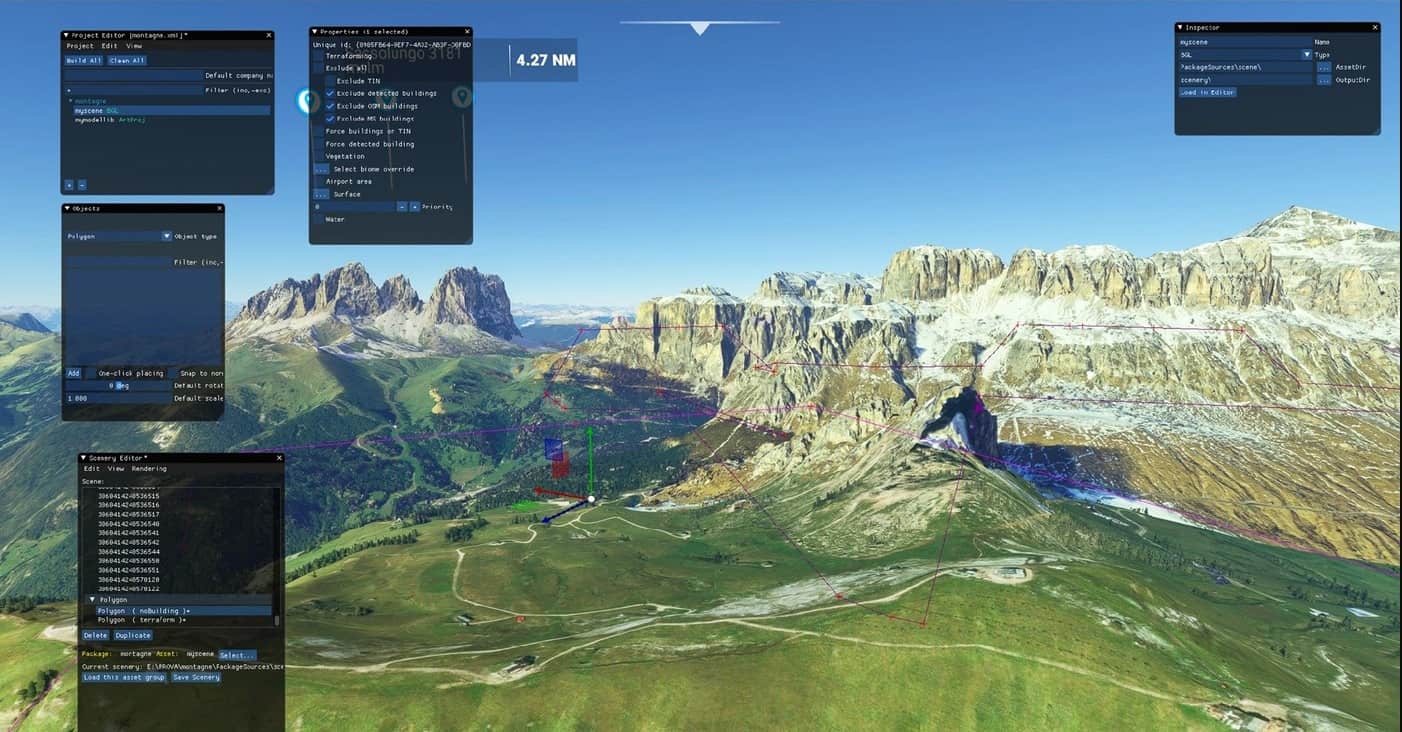Uncheck Exclude OSM buildings

pyautogui.click(x=330, y=106)
